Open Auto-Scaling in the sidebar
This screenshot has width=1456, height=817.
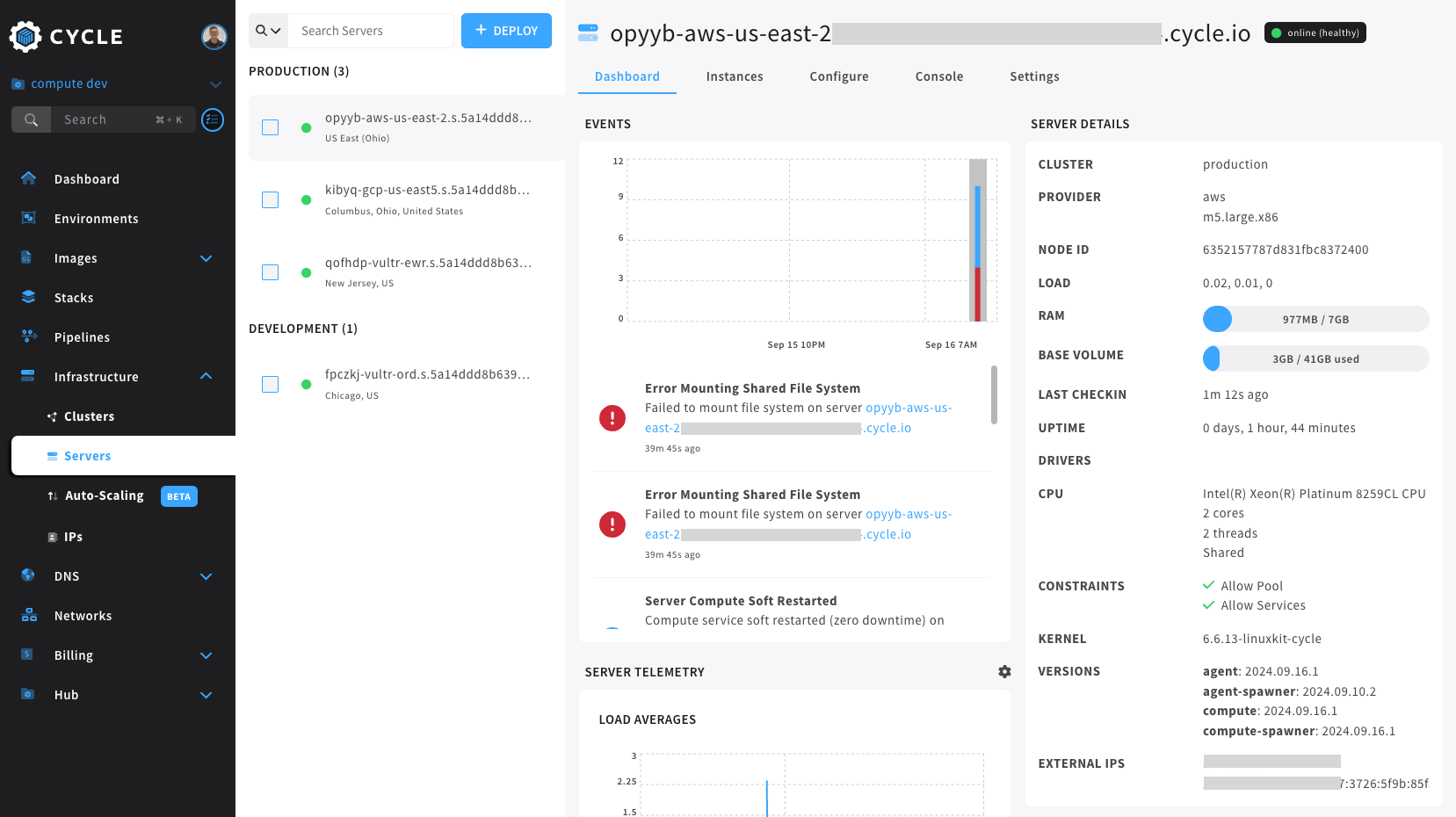pyautogui.click(x=104, y=495)
